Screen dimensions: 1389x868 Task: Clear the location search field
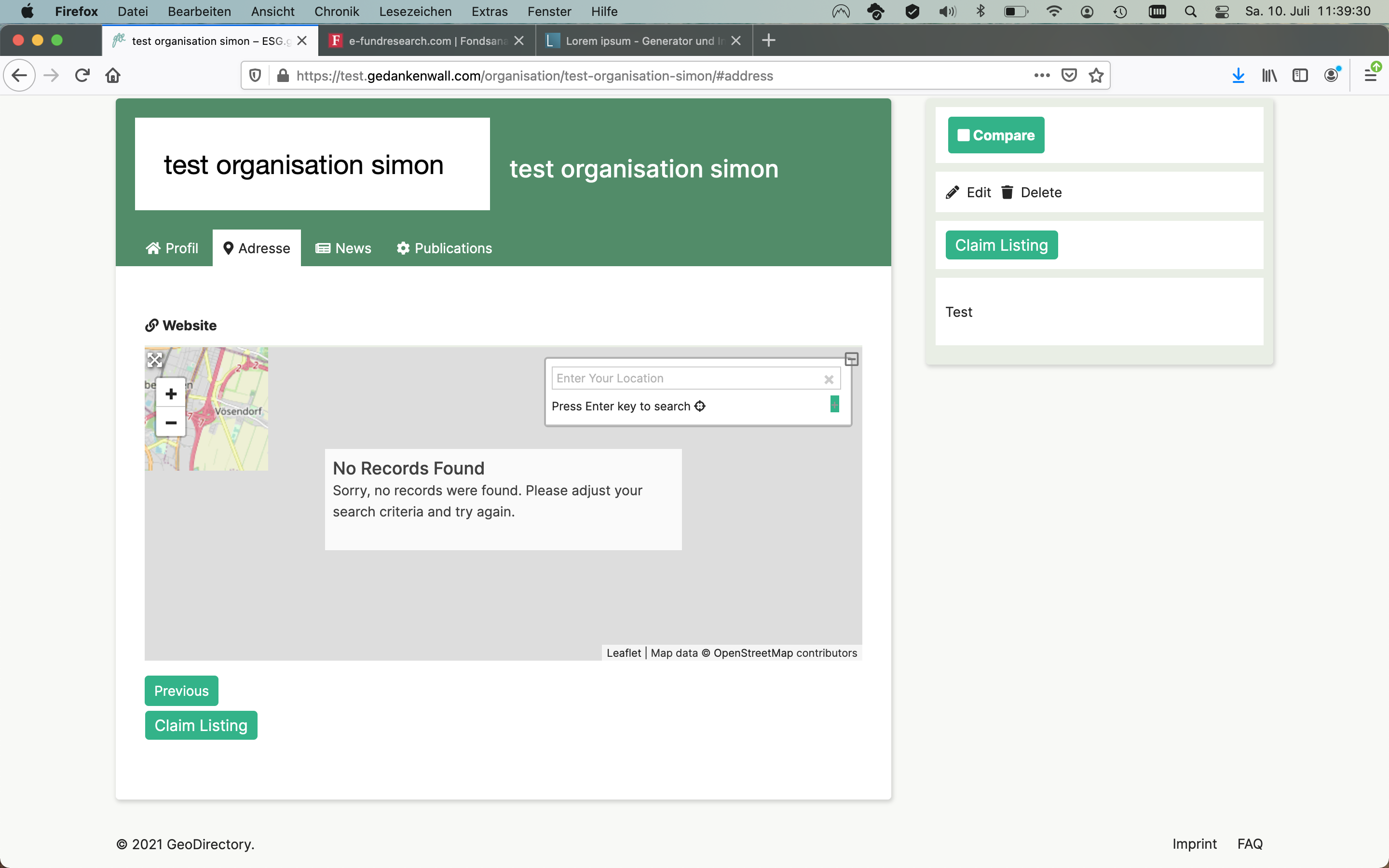[x=828, y=379]
